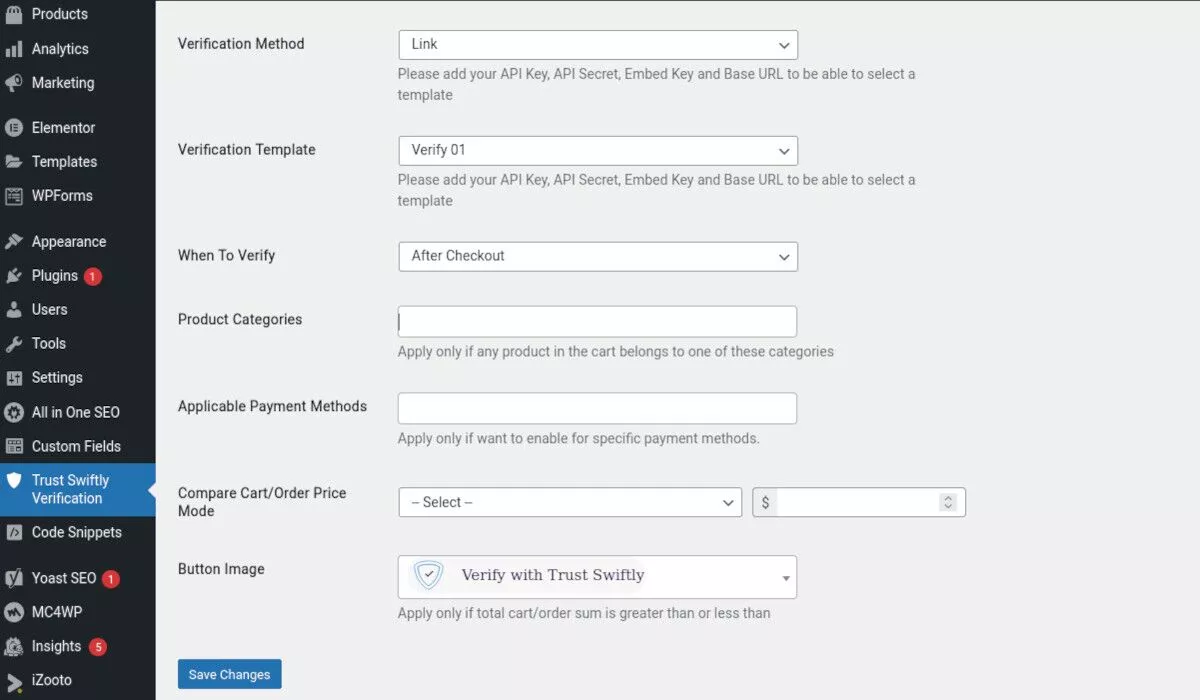1200x700 pixels.
Task: Click the Users person icon
Action: click(14, 310)
